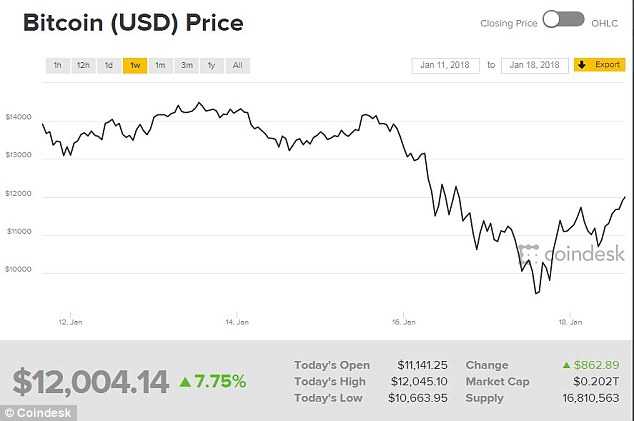This screenshot has width=634, height=421.
Task: Click the 16. Jan axis marker
Action: (x=404, y=322)
